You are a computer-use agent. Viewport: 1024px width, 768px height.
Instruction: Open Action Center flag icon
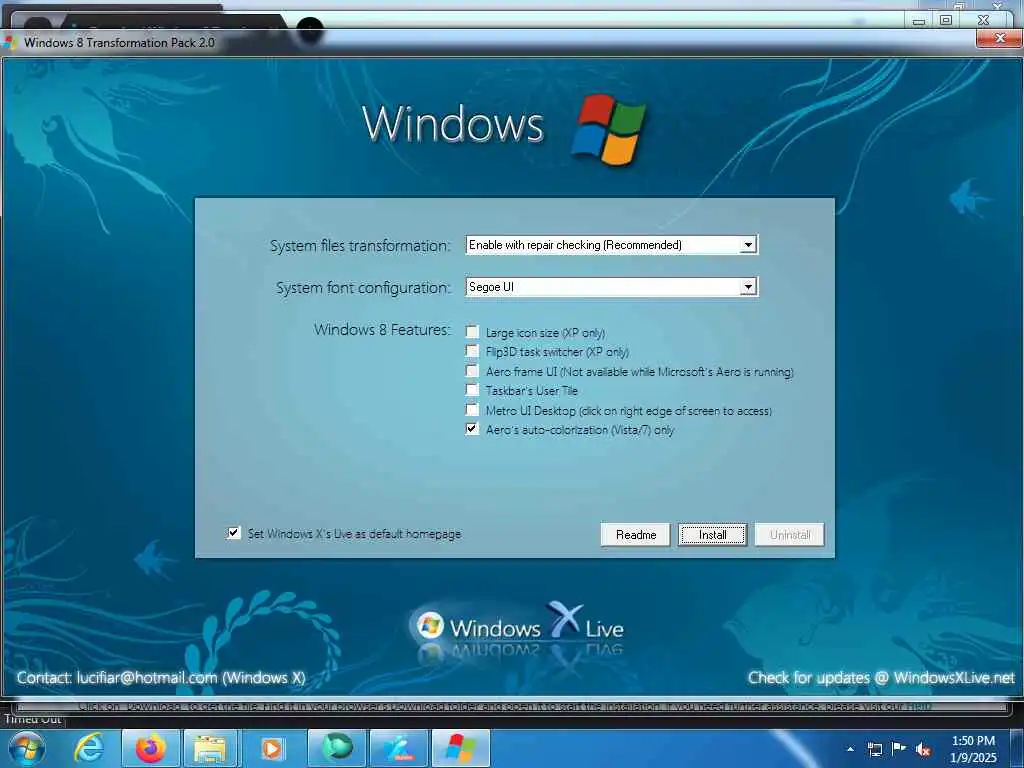pos(899,749)
